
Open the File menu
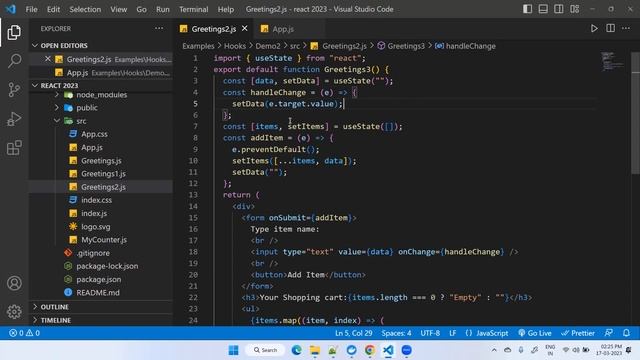click(x=31, y=9)
